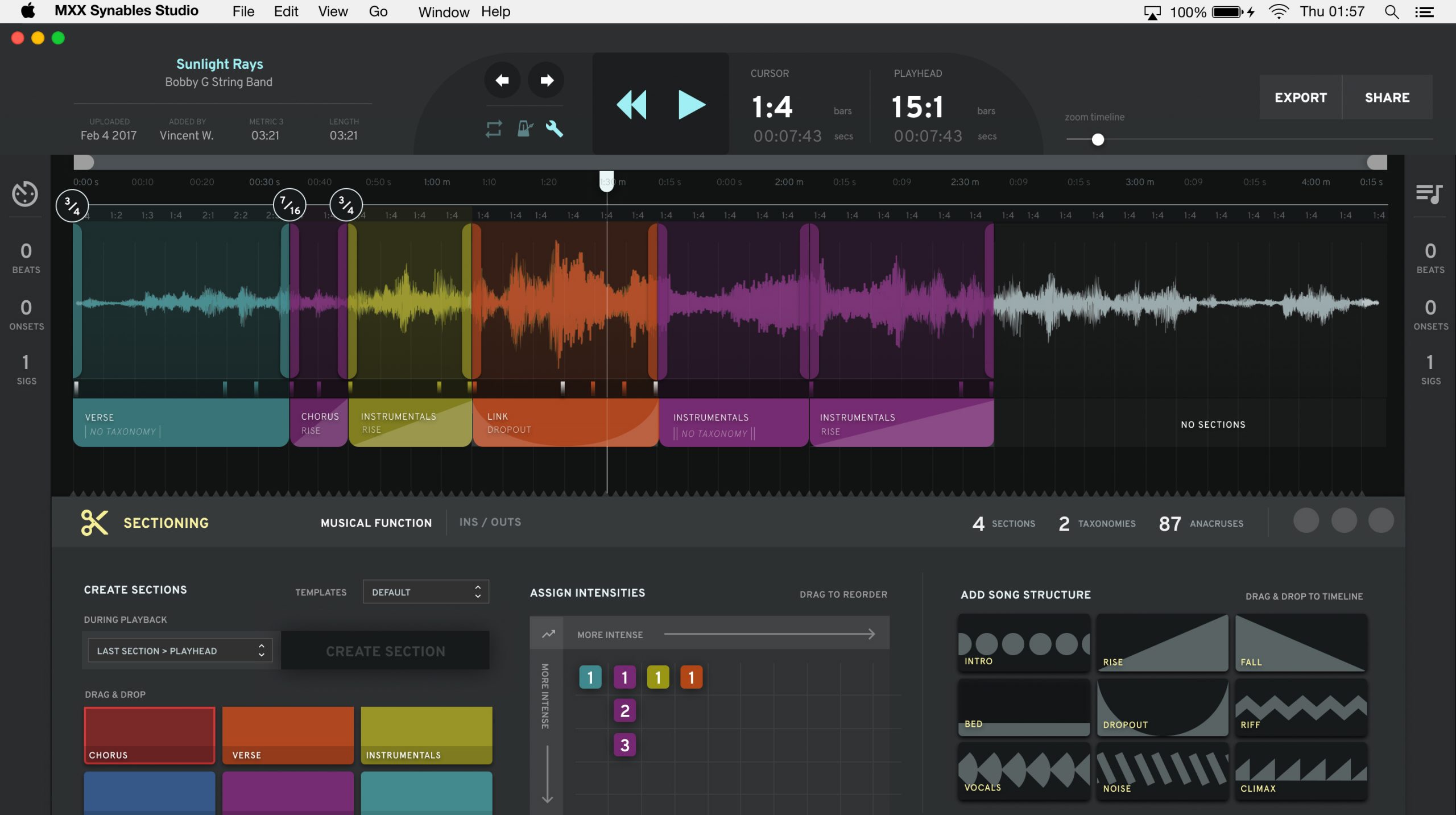Viewport: 1456px width, 815px height.
Task: Click the right scrollbar handle above timeline
Action: pyautogui.click(x=1377, y=163)
